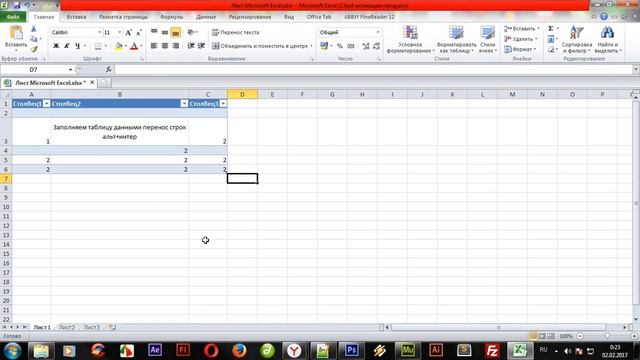The image size is (640, 360).
Task: Open the font size 11 dropdown
Action: (120, 32)
